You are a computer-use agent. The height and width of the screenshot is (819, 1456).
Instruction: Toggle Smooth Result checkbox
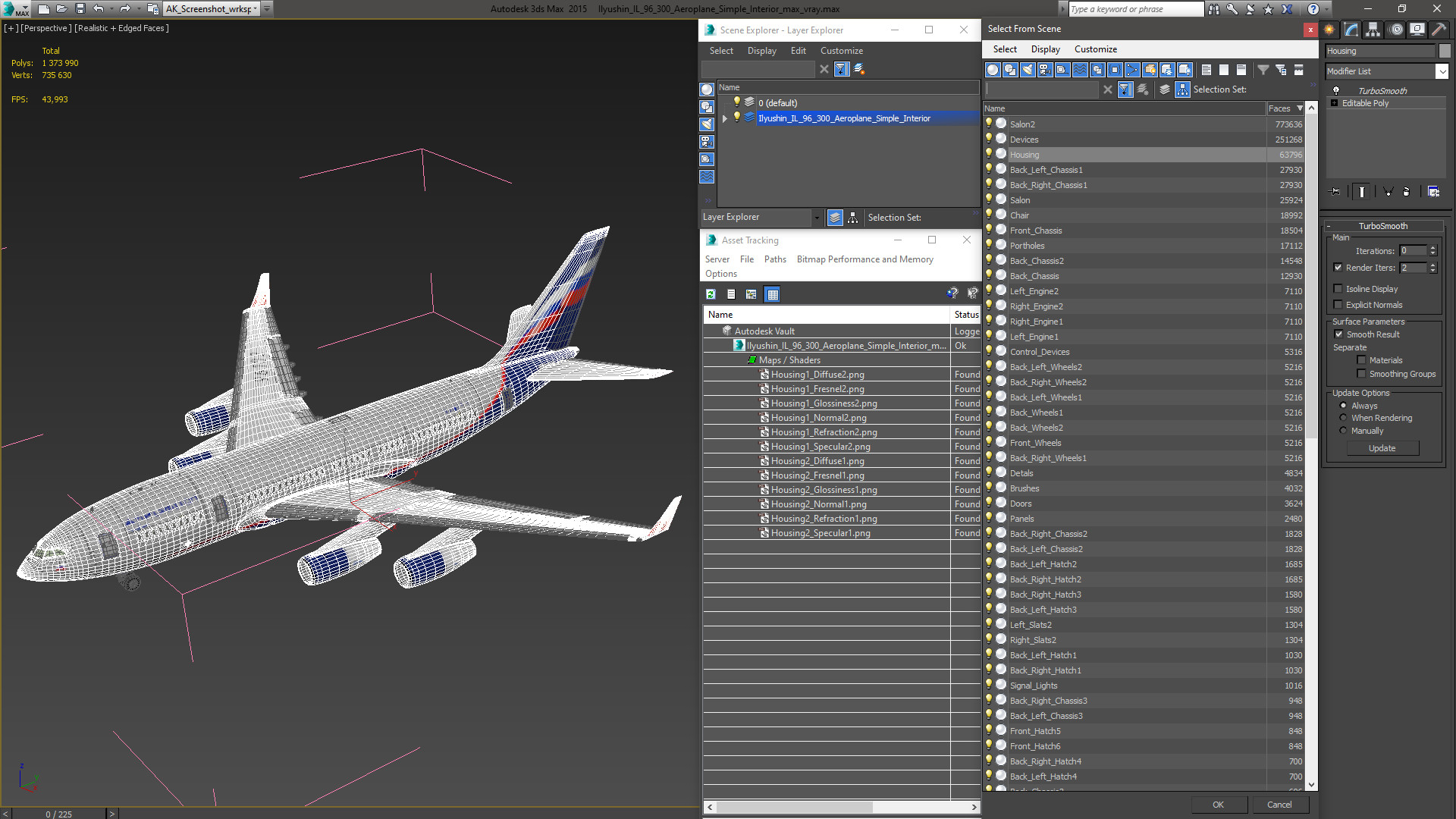(x=1338, y=334)
